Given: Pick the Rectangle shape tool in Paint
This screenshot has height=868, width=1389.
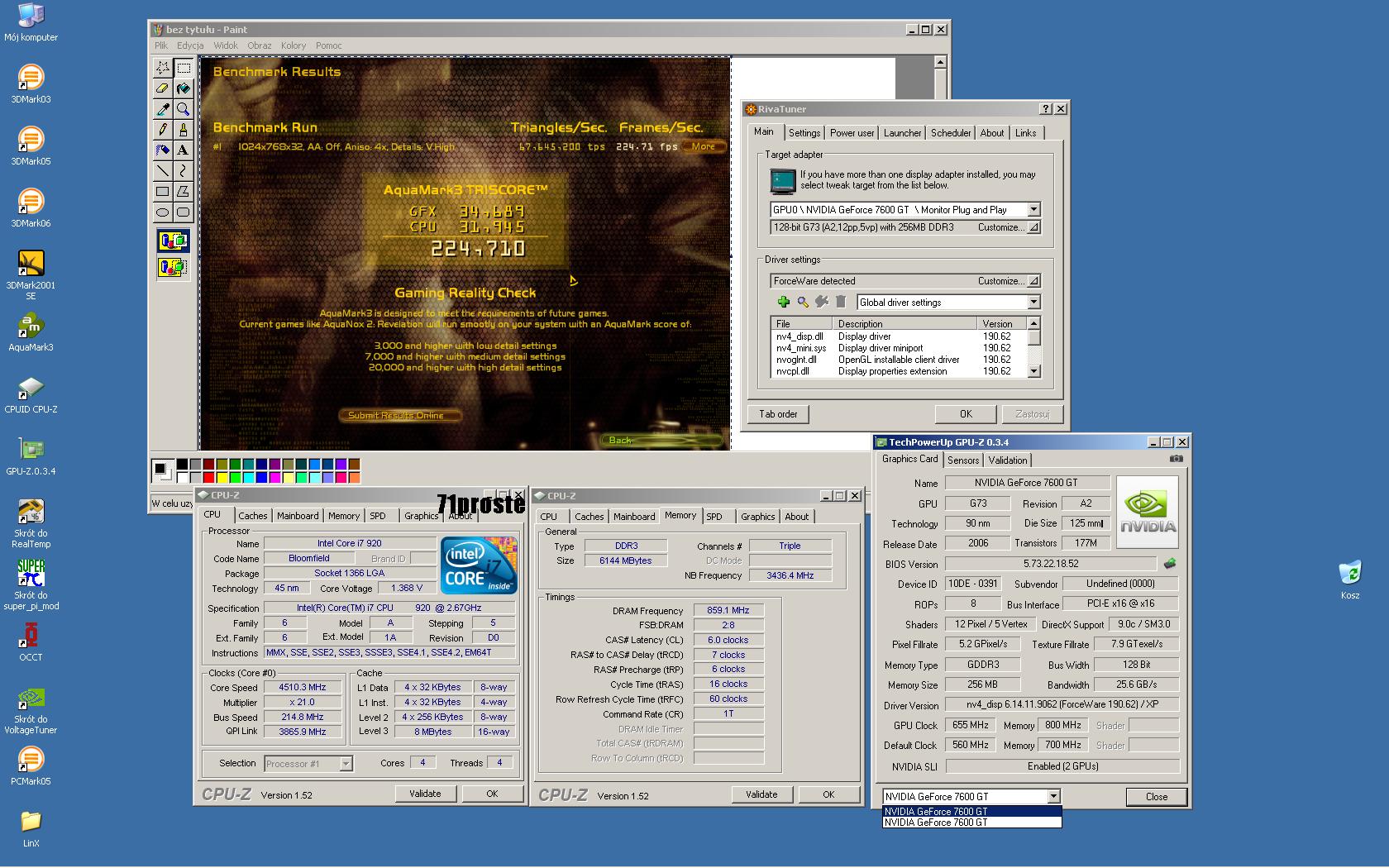Looking at the screenshot, I should [x=163, y=192].
